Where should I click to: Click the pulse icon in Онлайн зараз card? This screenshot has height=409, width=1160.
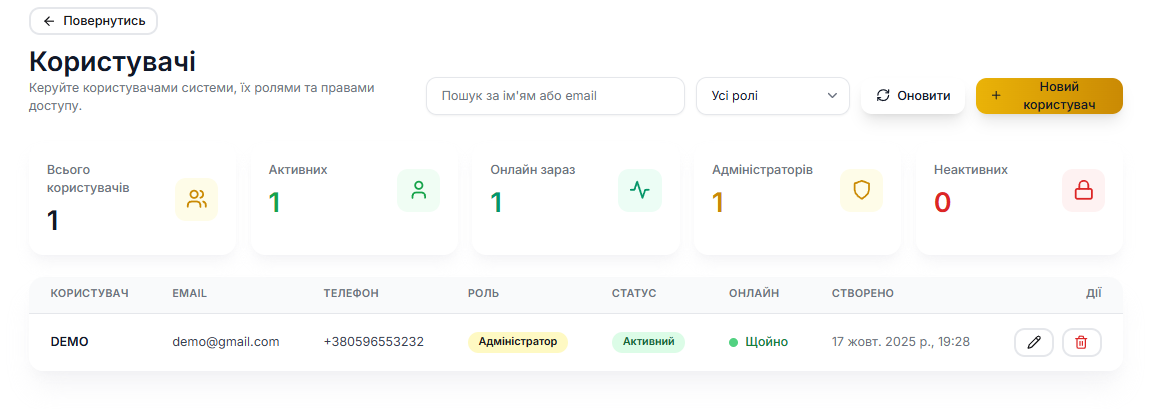pyautogui.click(x=640, y=190)
